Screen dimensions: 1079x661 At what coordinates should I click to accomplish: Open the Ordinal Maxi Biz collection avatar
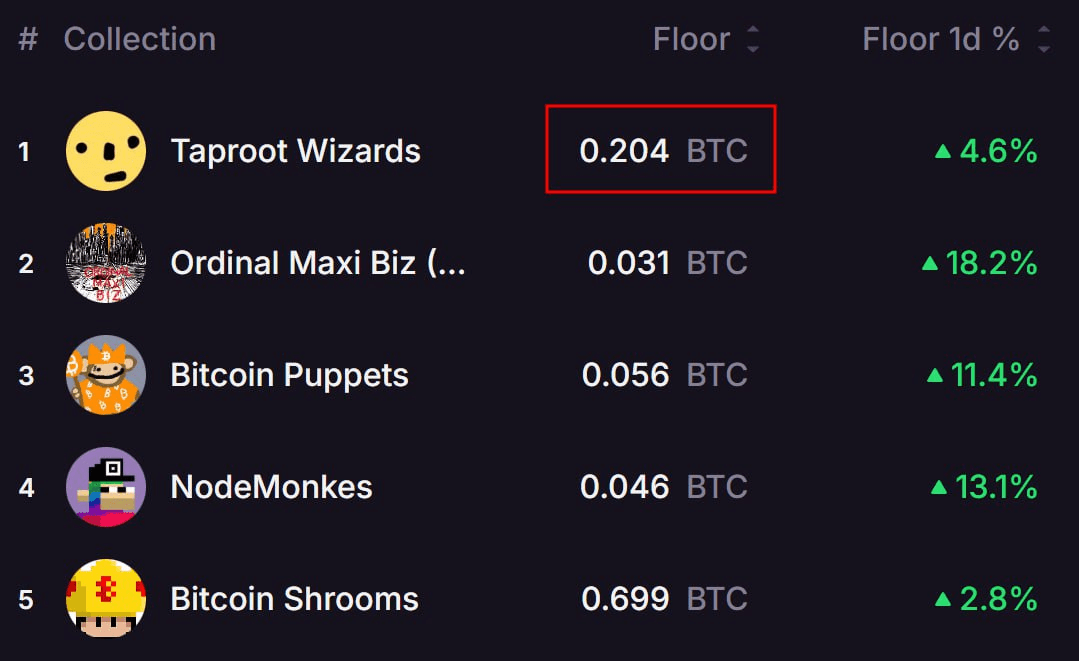106,263
